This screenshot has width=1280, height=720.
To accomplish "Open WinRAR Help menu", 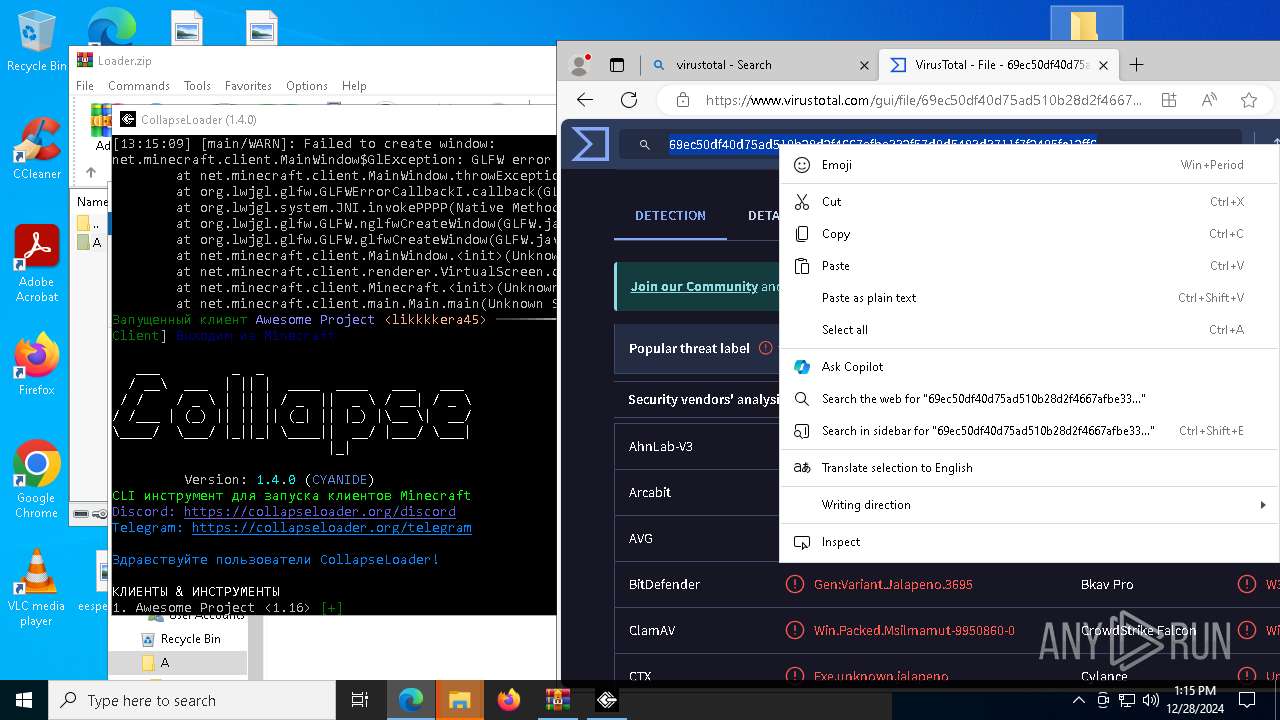I will point(354,86).
